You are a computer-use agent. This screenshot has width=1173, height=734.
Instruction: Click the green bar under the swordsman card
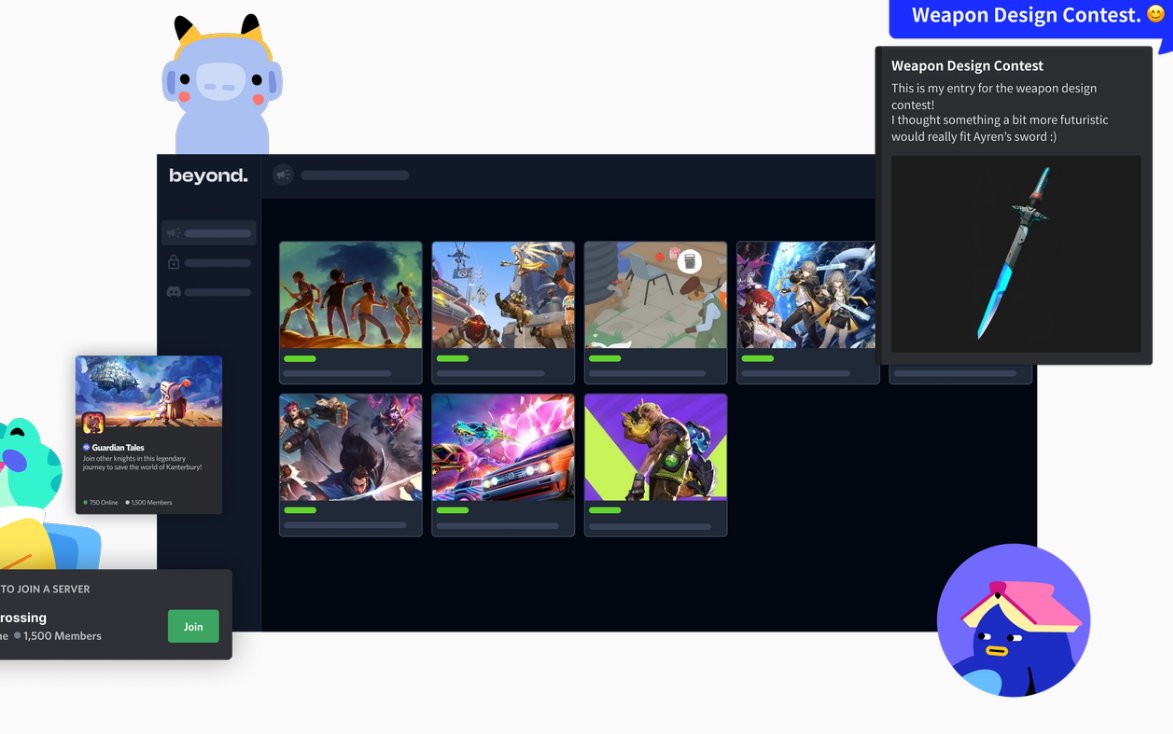point(300,510)
